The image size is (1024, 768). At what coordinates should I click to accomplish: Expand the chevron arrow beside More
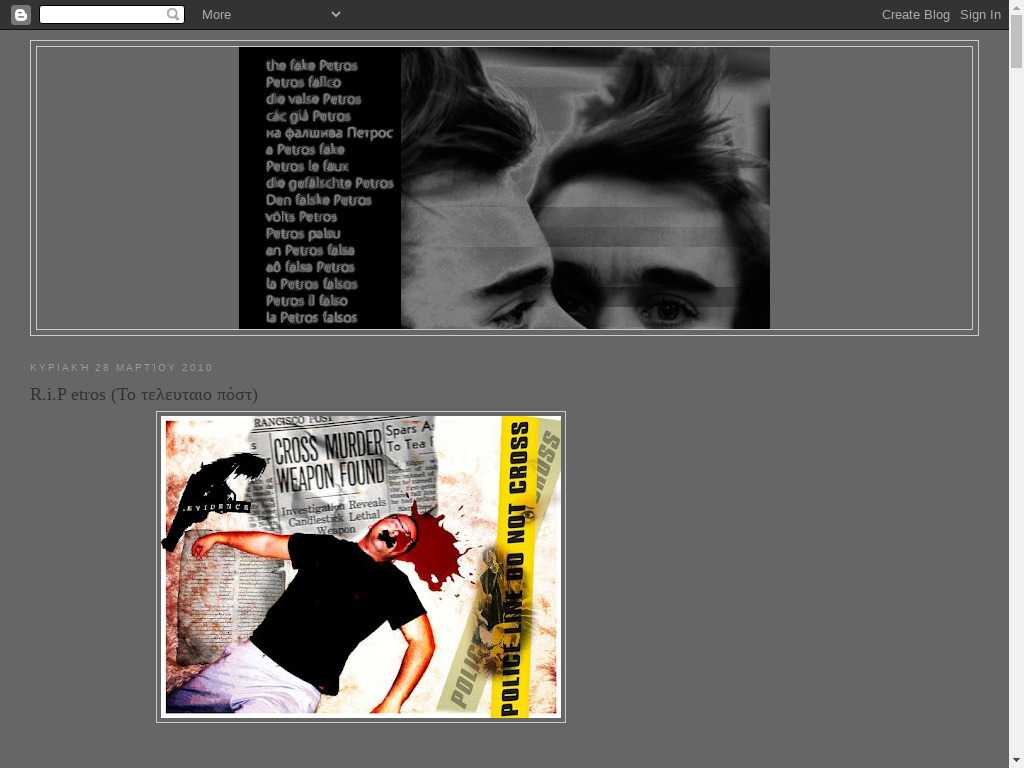336,14
